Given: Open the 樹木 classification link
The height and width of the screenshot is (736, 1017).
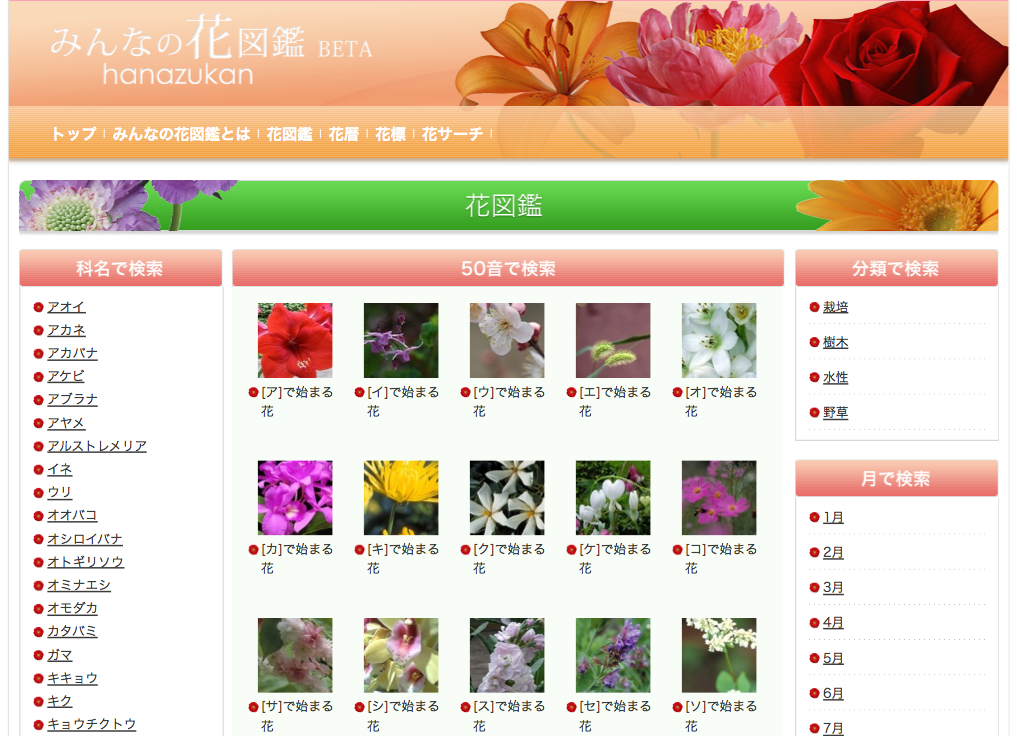Looking at the screenshot, I should coord(834,342).
